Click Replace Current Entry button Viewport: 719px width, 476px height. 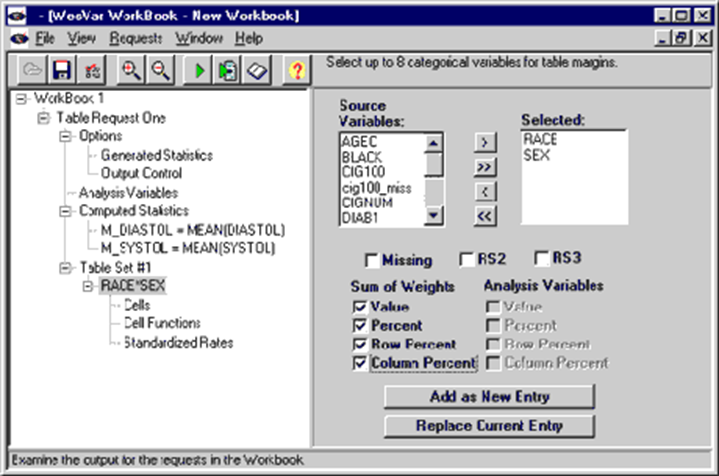(x=489, y=426)
